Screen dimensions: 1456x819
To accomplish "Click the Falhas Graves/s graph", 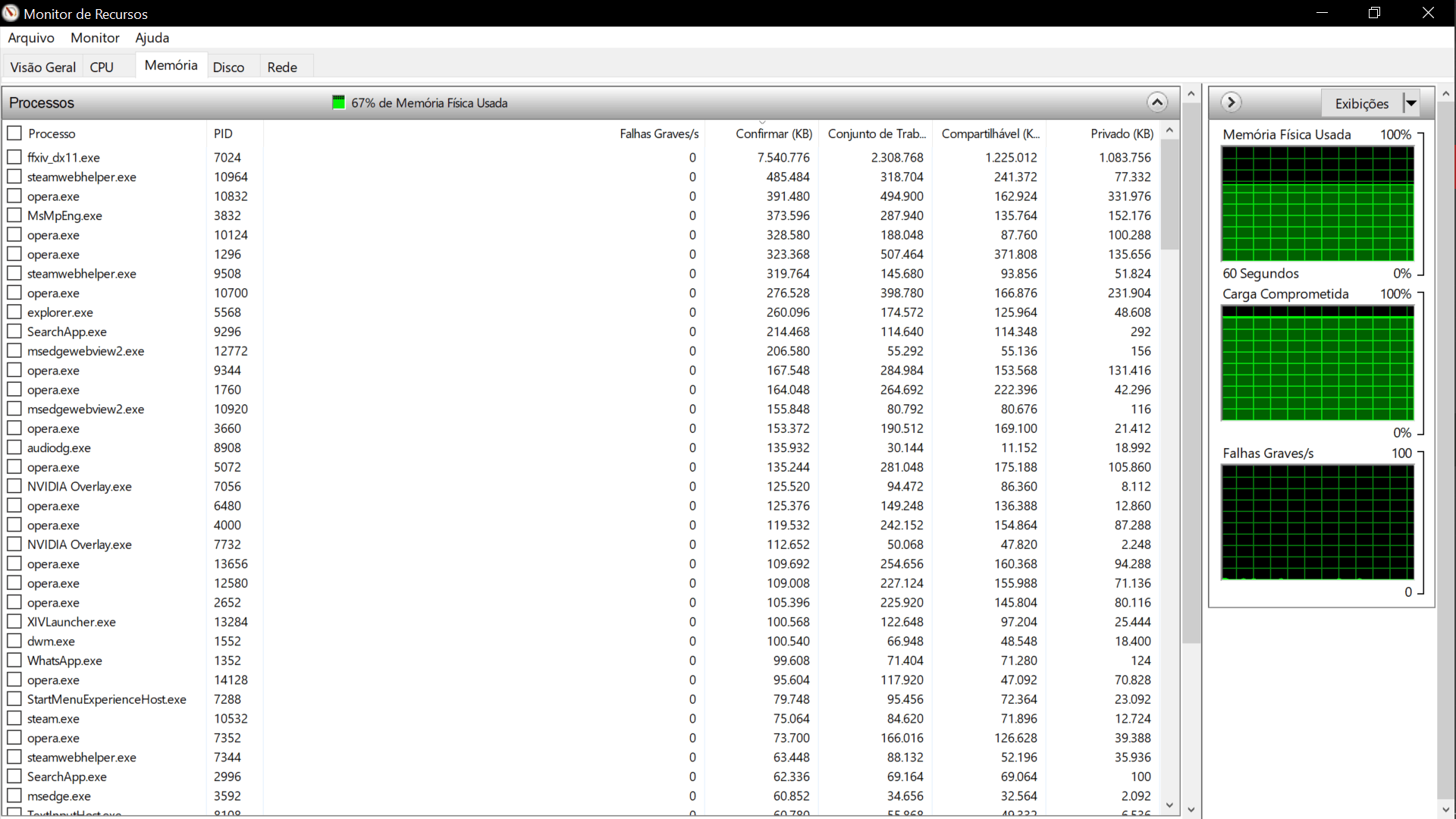I will point(1317,522).
